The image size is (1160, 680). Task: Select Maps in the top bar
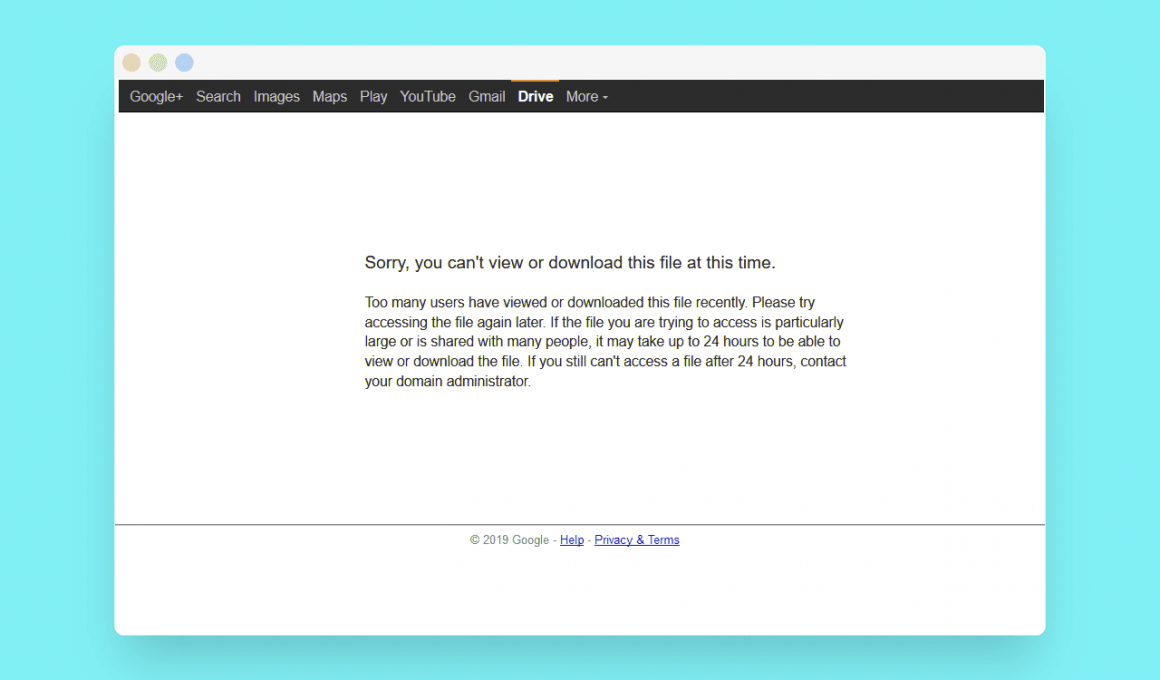pos(329,96)
